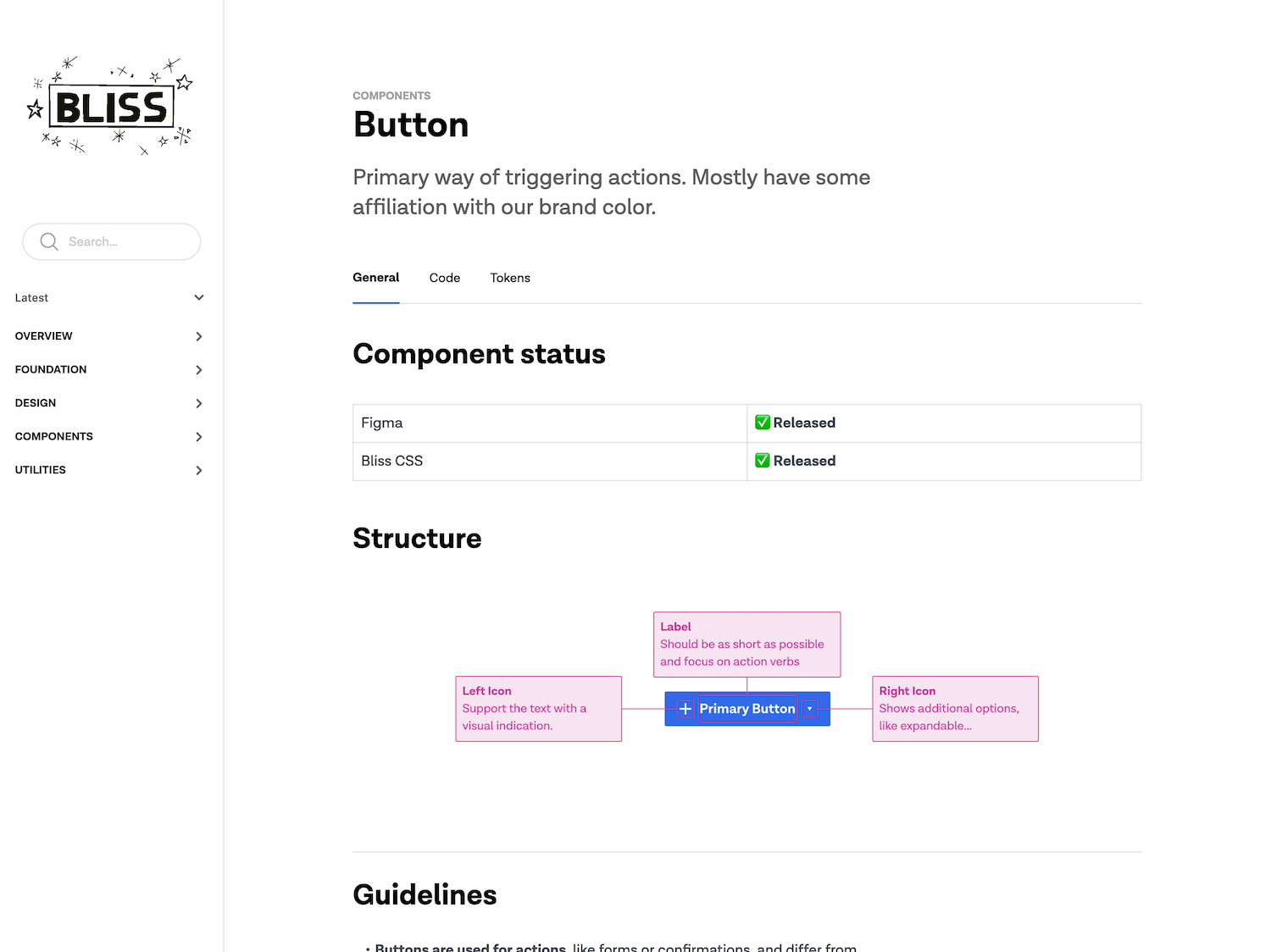The height and width of the screenshot is (952, 1271).
Task: Click the green checkmark in Bliss CSS row
Action: (x=763, y=461)
